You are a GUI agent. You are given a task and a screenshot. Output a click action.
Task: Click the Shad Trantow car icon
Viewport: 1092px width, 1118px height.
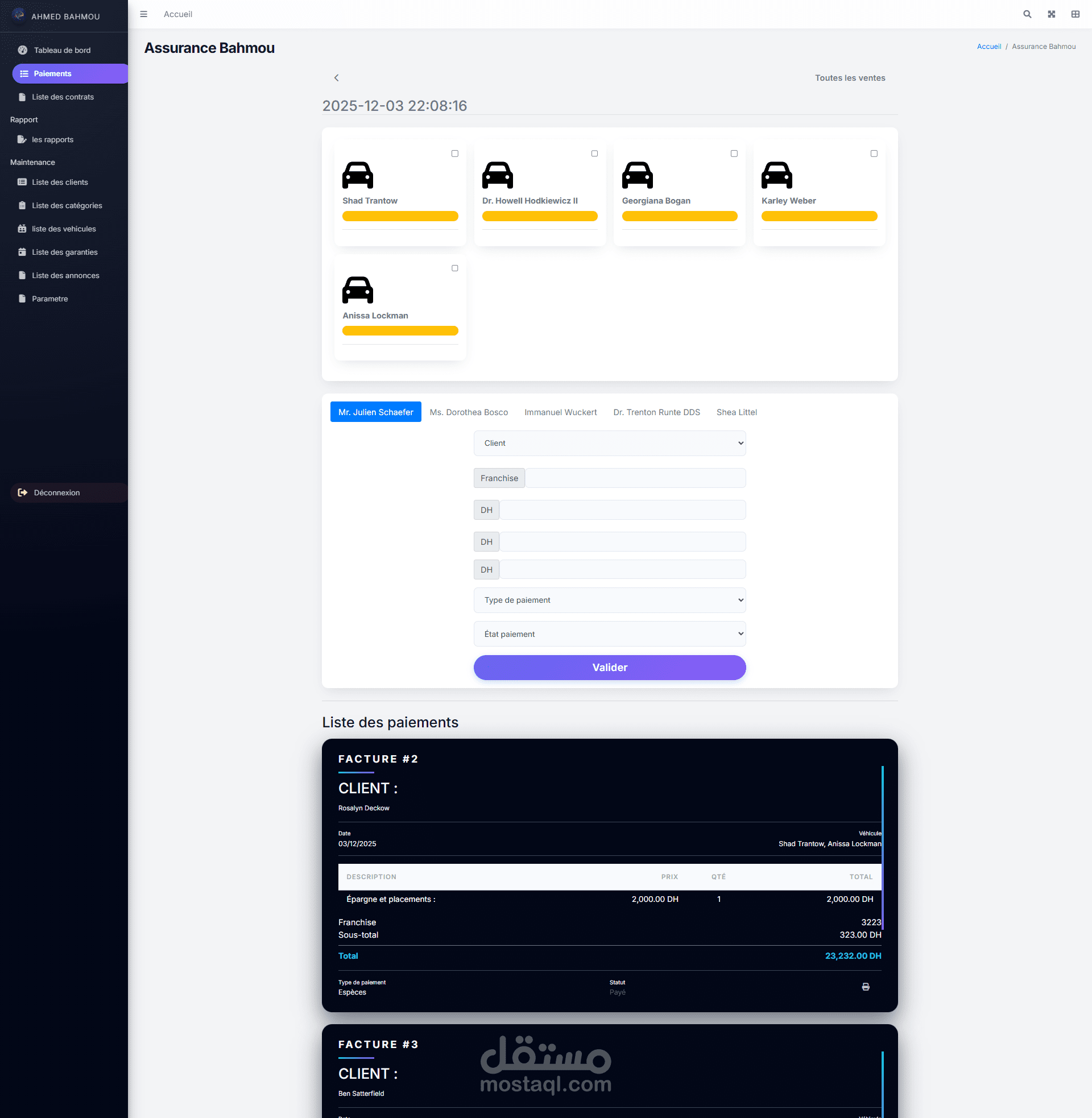click(x=357, y=175)
